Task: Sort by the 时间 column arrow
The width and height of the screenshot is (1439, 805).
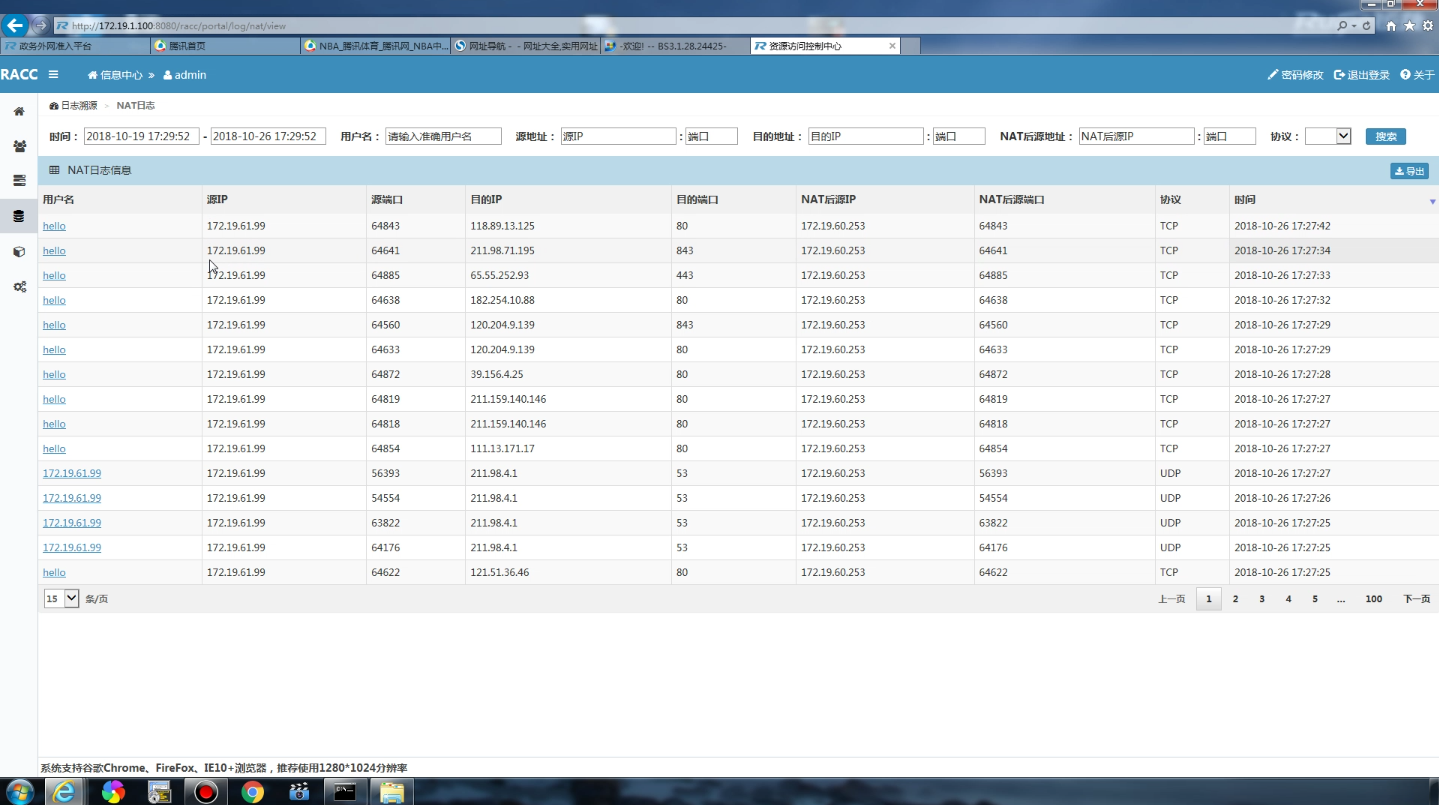Action: pyautogui.click(x=1431, y=201)
